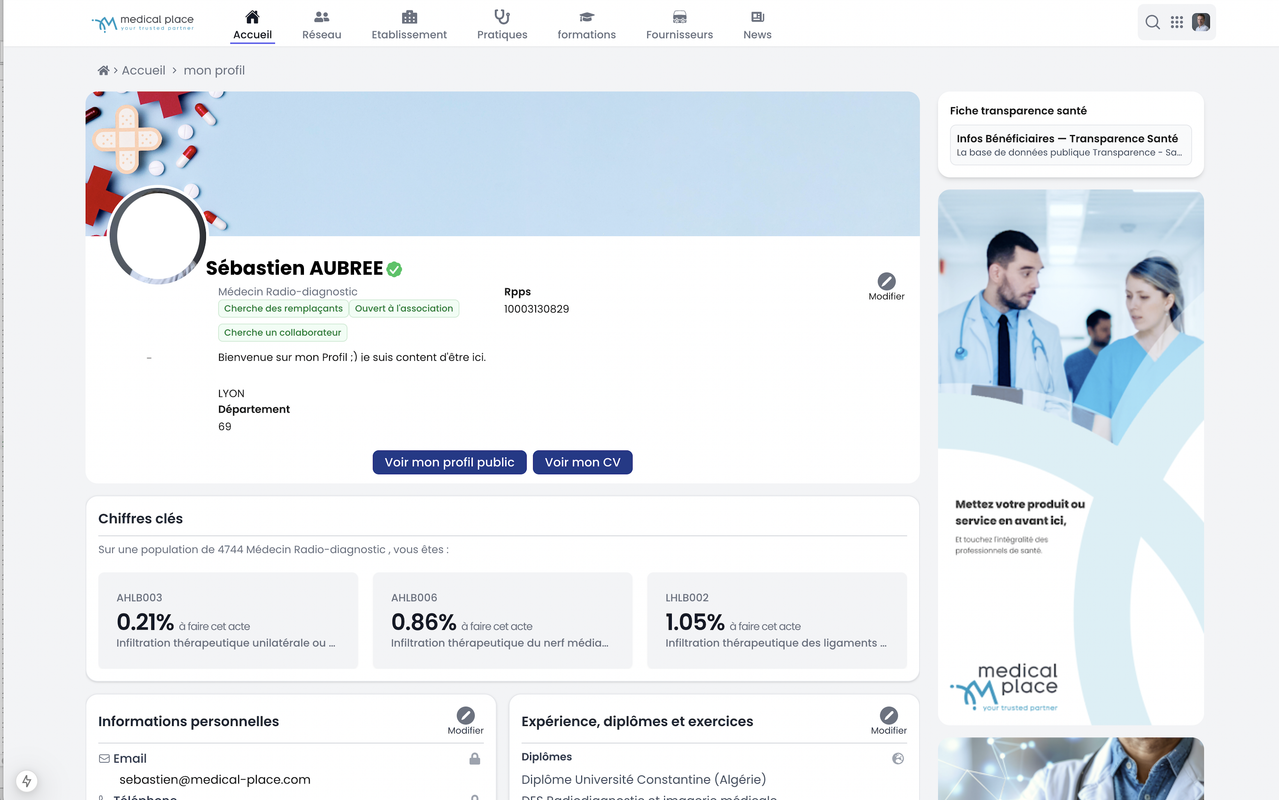Screen dimensions: 1279x800
Task: Open the AHLB006 key figure card
Action: pos(502,620)
